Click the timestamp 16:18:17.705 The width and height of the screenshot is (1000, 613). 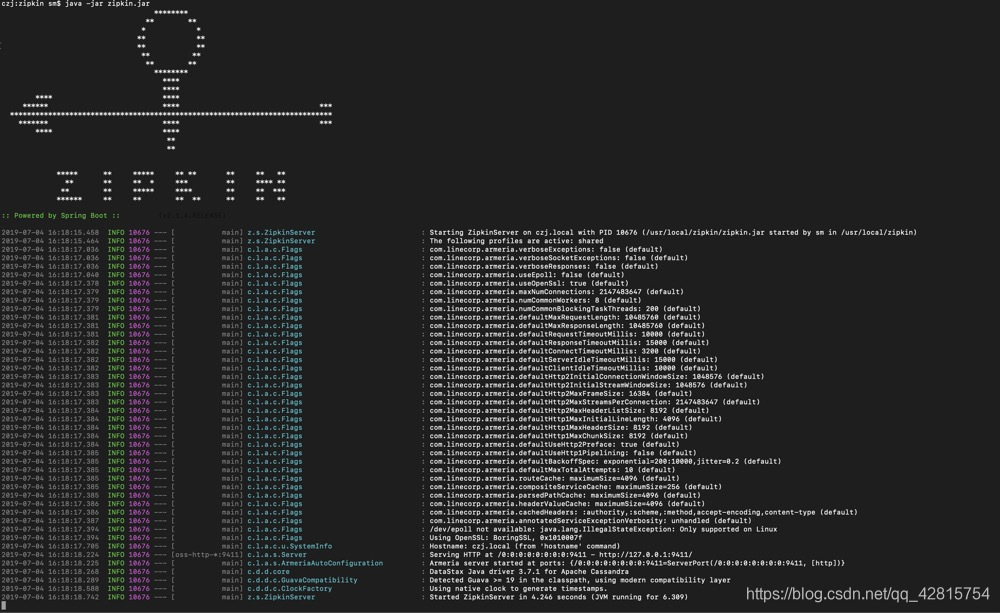tap(73, 546)
